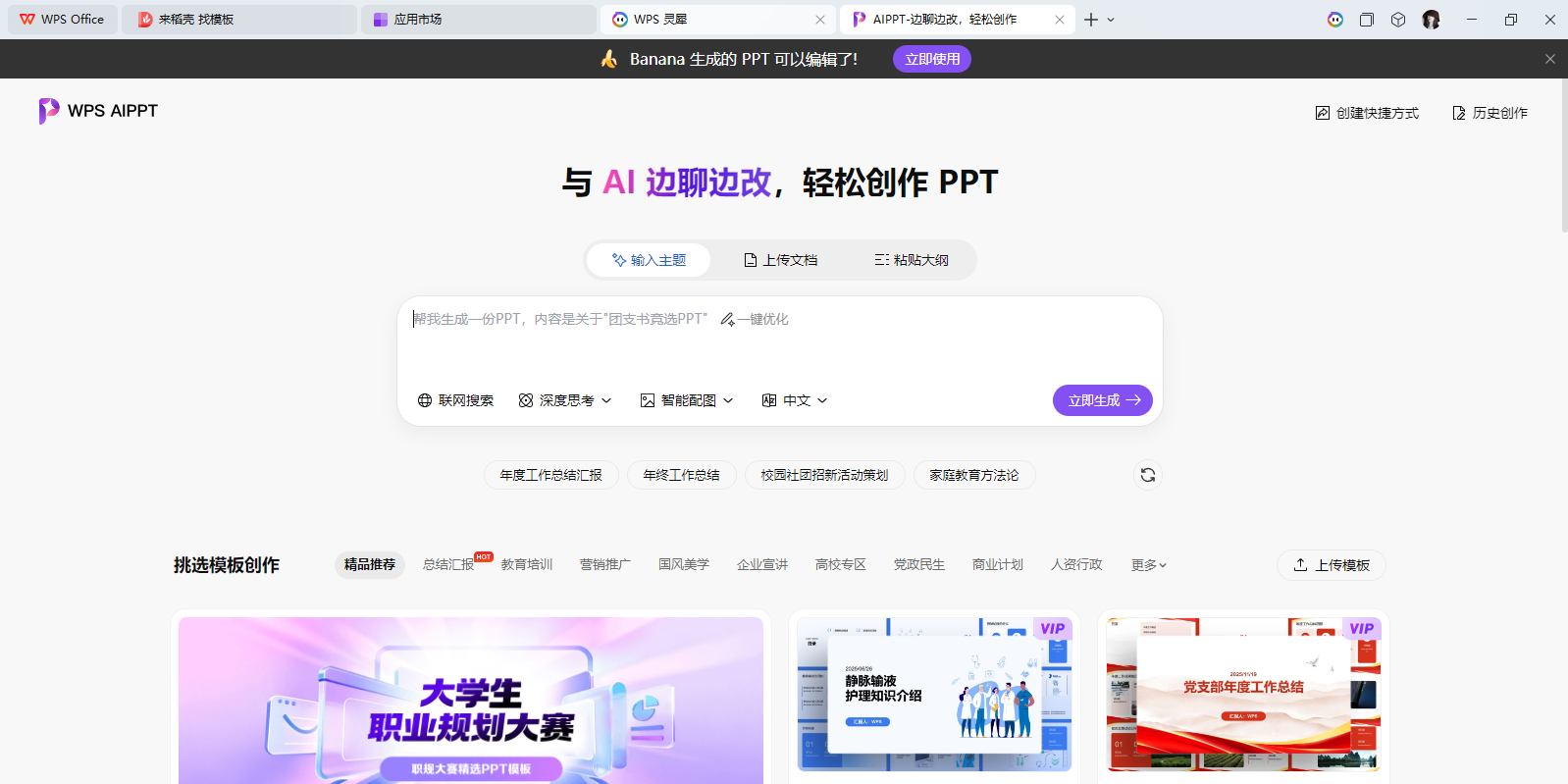Viewport: 1568px width, 784px height.
Task: Click the refresh suggestions icon
Action: tap(1147, 475)
